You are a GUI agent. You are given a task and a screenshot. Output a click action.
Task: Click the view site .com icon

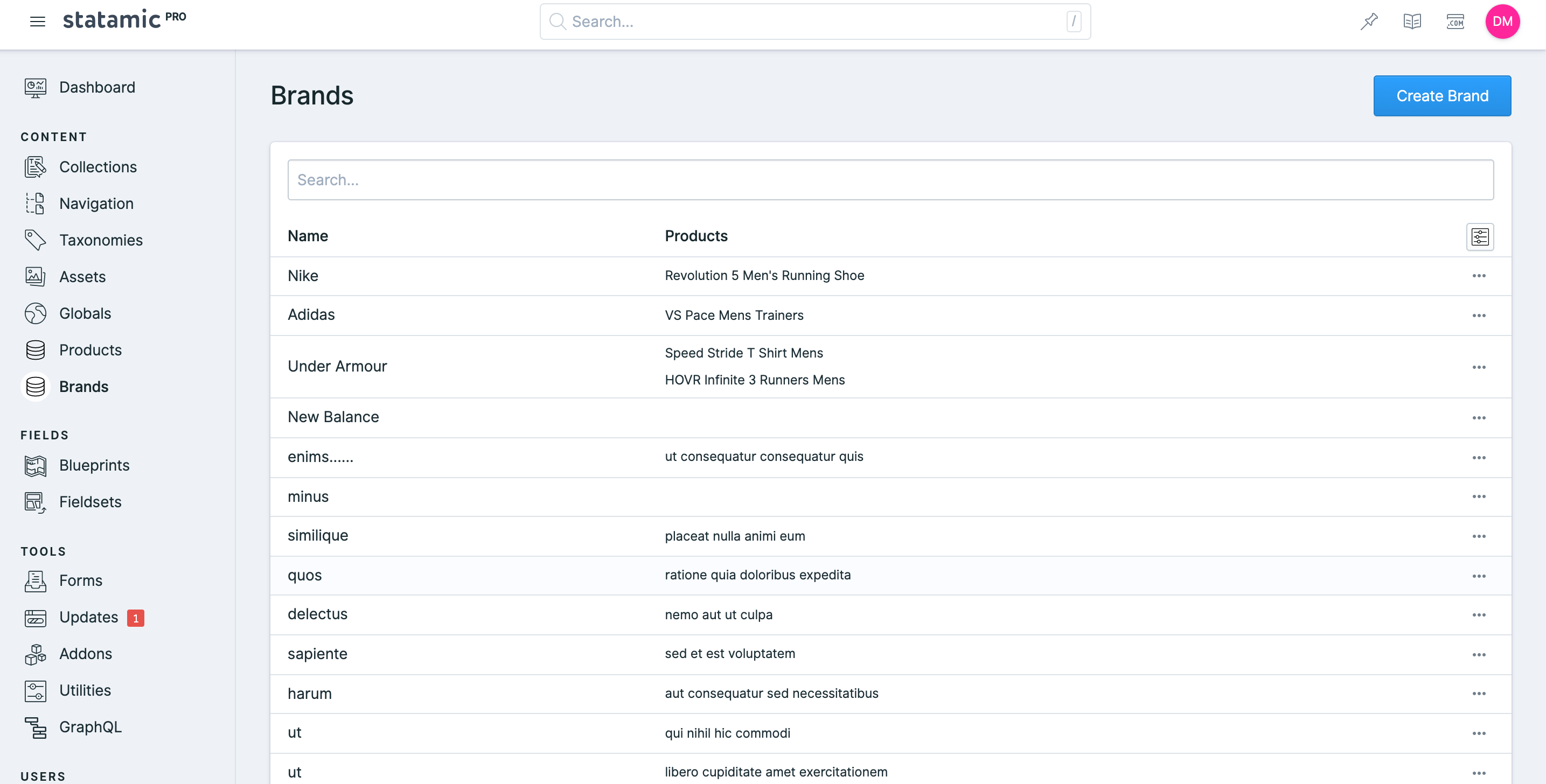point(1456,22)
